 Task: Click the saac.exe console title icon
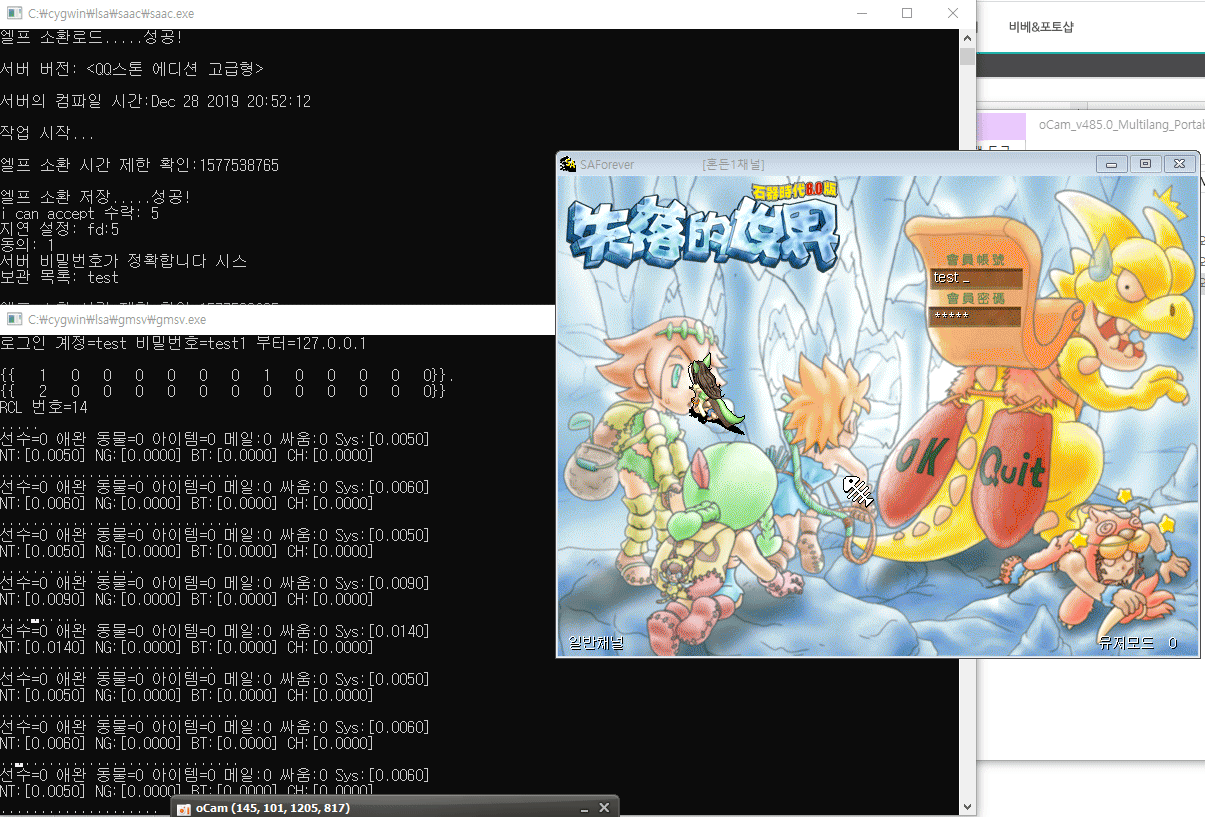(x=14, y=13)
